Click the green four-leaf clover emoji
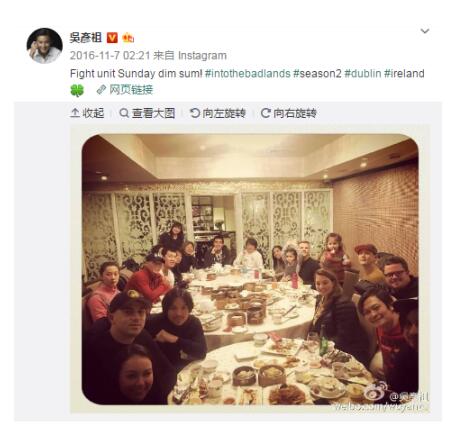 (77, 90)
